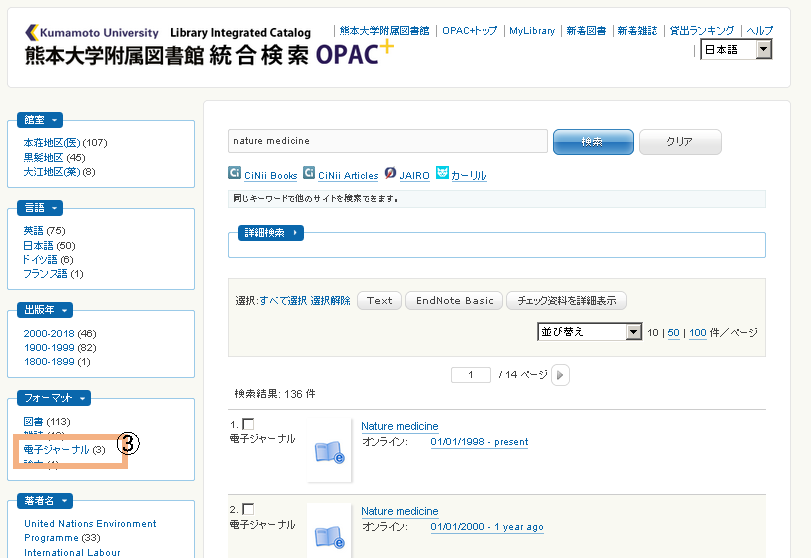
Task: Collapse the 言語 facet panel
Action: click(x=40, y=208)
